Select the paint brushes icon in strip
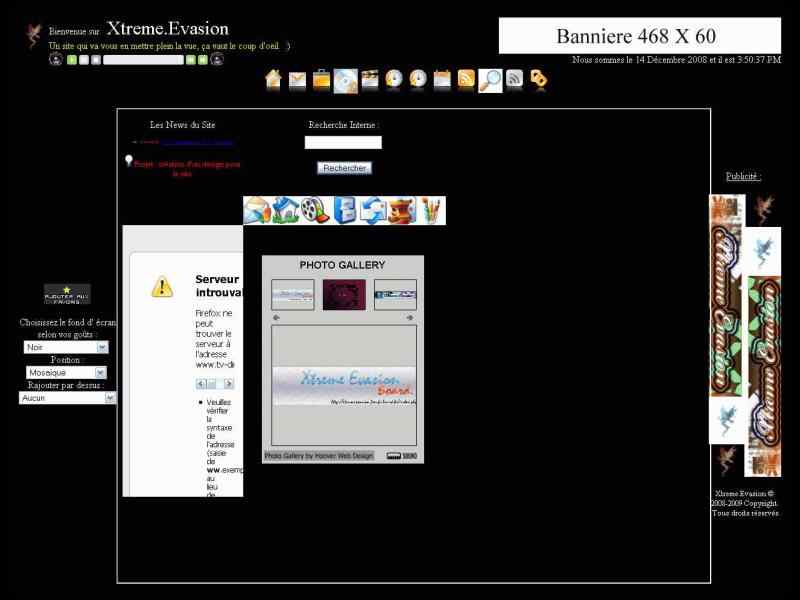 [431, 210]
